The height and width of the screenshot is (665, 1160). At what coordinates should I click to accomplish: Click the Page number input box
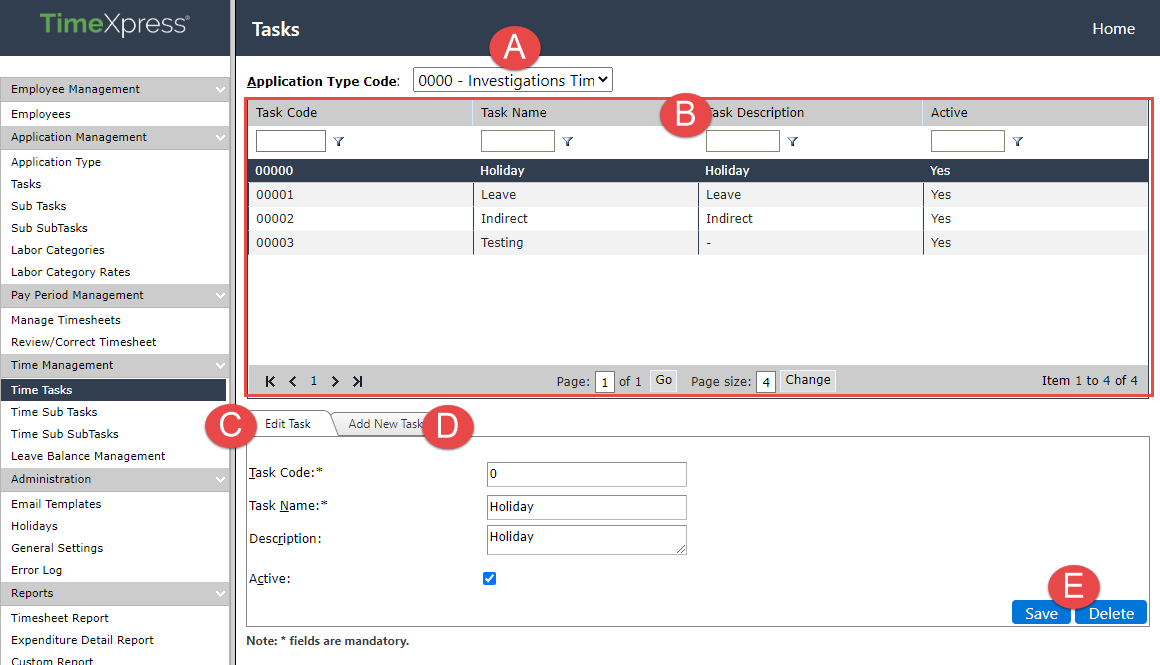coord(604,382)
